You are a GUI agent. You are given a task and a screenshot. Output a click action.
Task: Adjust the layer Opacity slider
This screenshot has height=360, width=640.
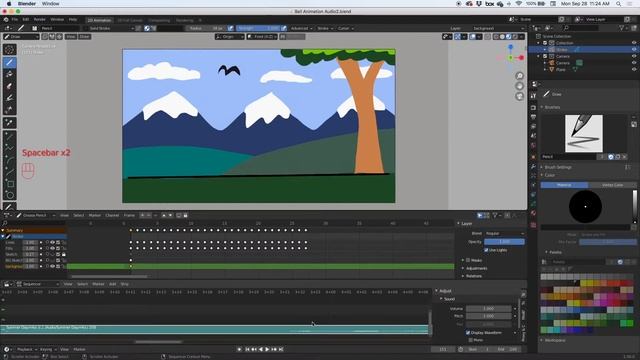click(x=504, y=242)
